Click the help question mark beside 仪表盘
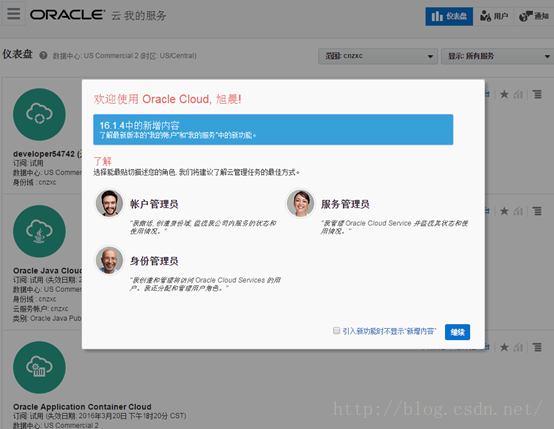The width and height of the screenshot is (554, 429). point(43,55)
